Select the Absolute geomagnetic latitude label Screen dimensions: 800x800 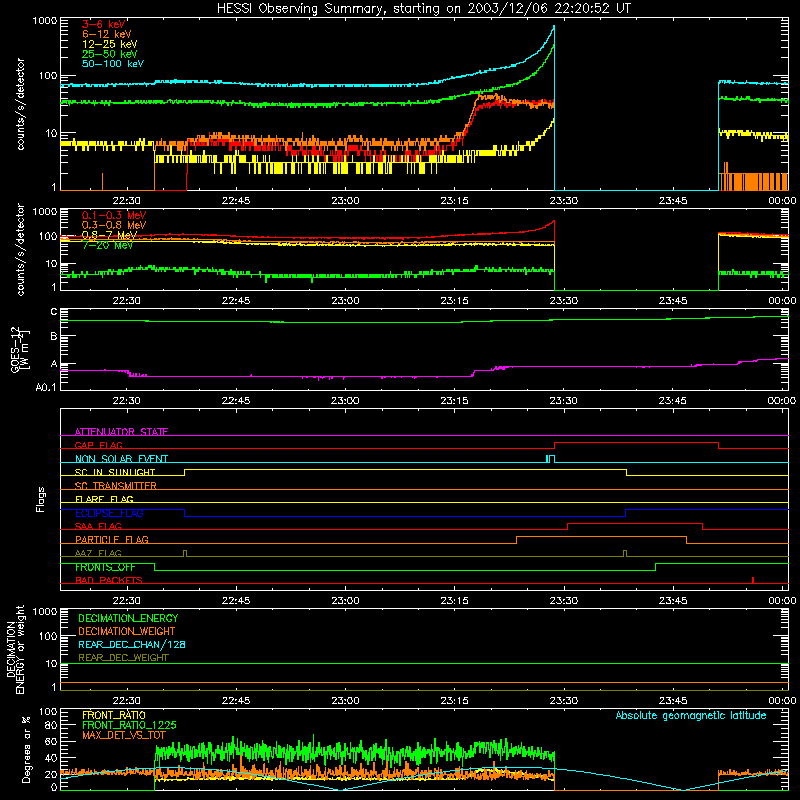pos(691,715)
